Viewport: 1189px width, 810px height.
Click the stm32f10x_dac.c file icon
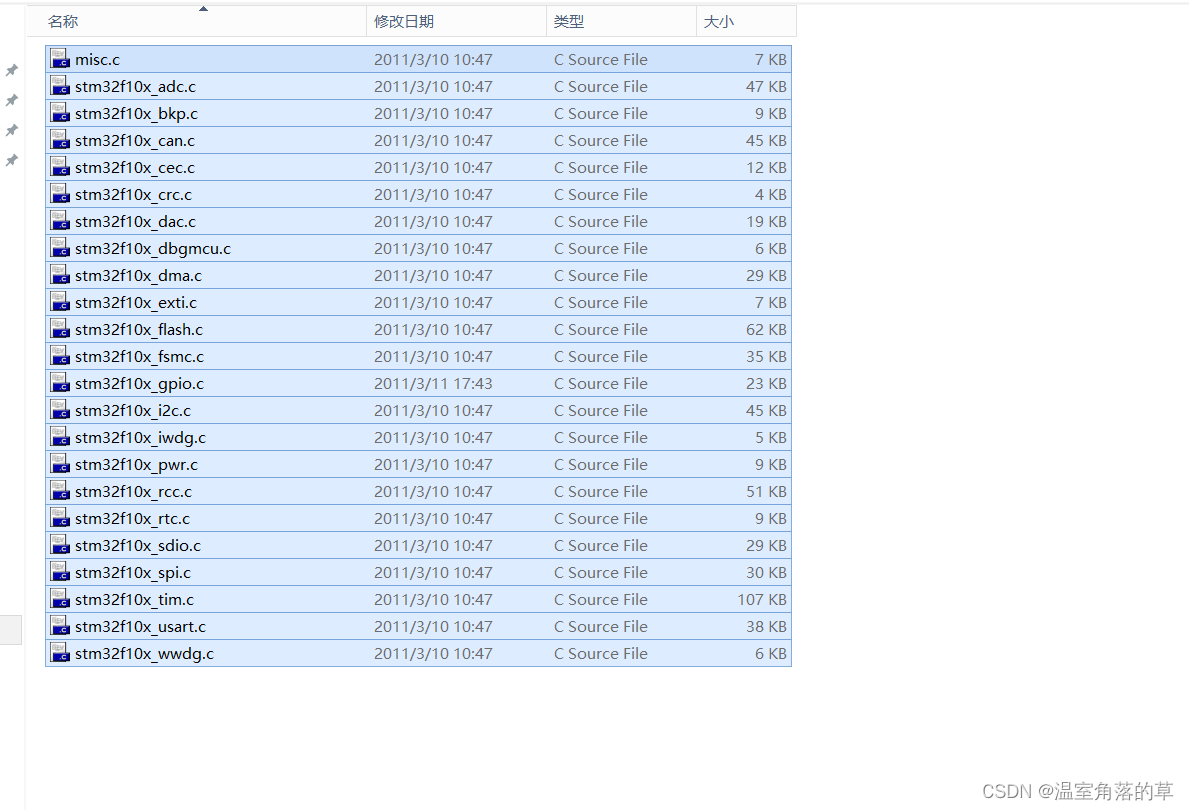60,221
